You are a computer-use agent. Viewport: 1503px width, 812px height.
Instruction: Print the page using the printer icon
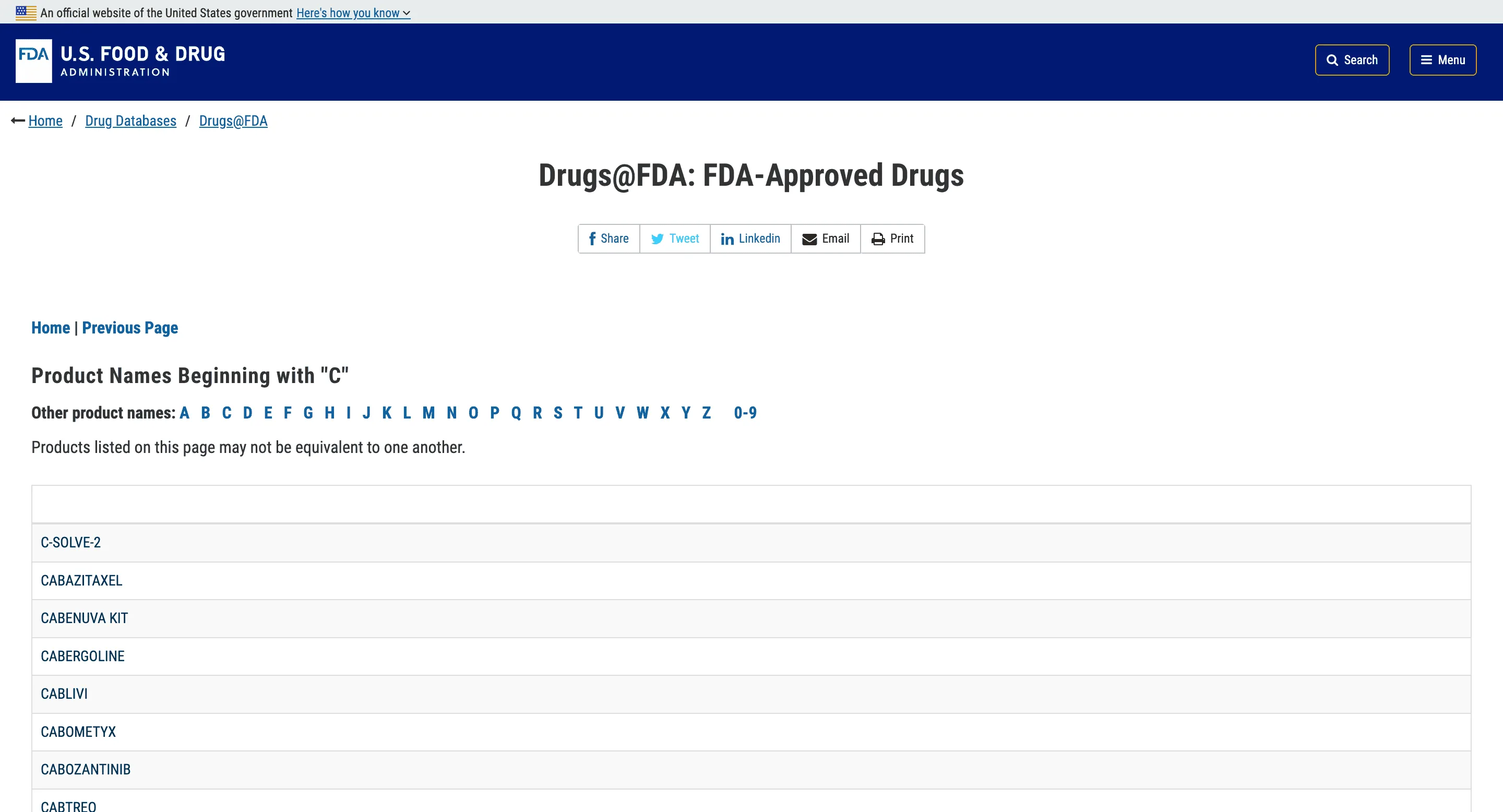point(892,238)
